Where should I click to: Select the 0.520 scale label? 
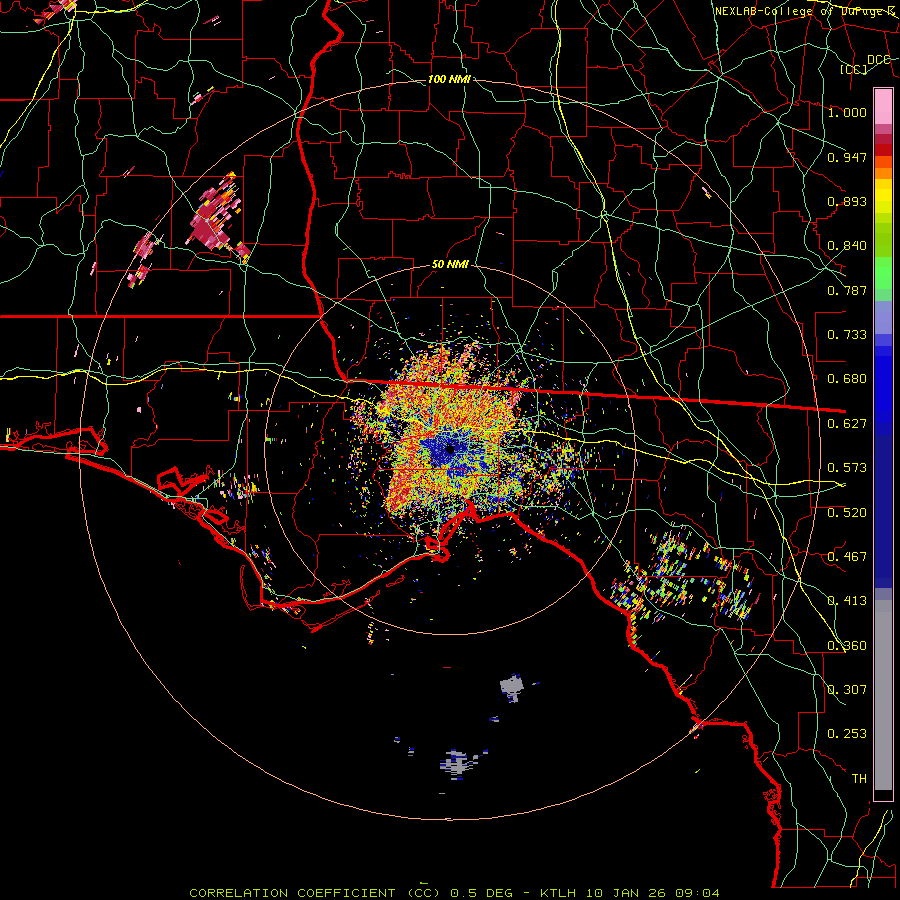[847, 513]
